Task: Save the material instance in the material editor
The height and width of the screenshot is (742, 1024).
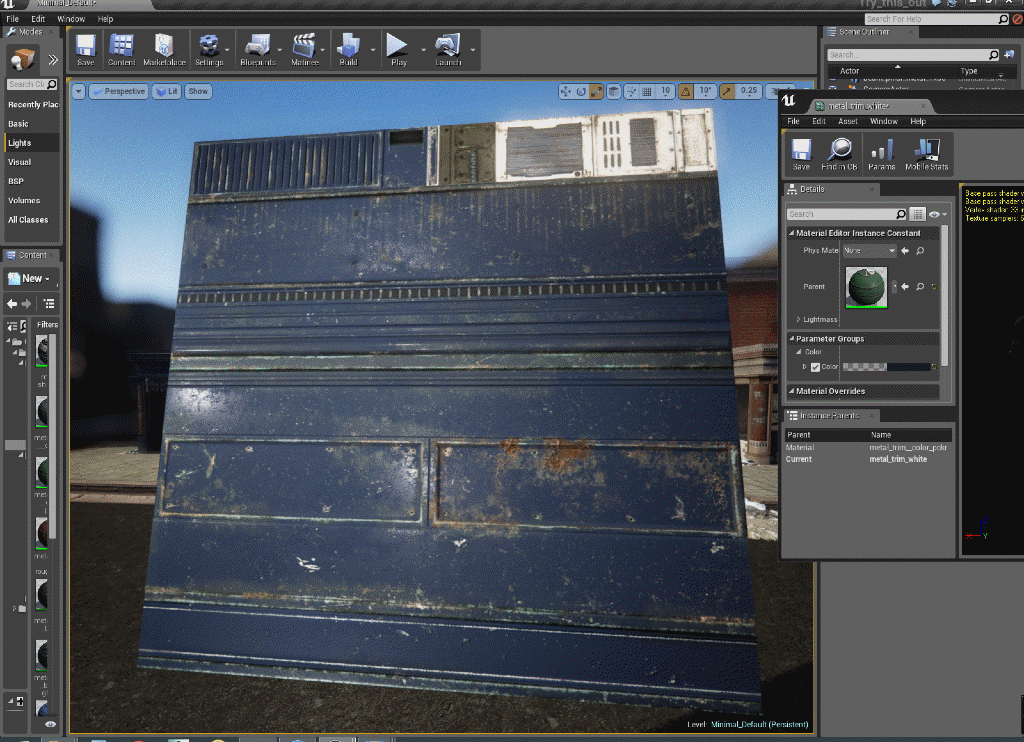Action: tap(801, 154)
